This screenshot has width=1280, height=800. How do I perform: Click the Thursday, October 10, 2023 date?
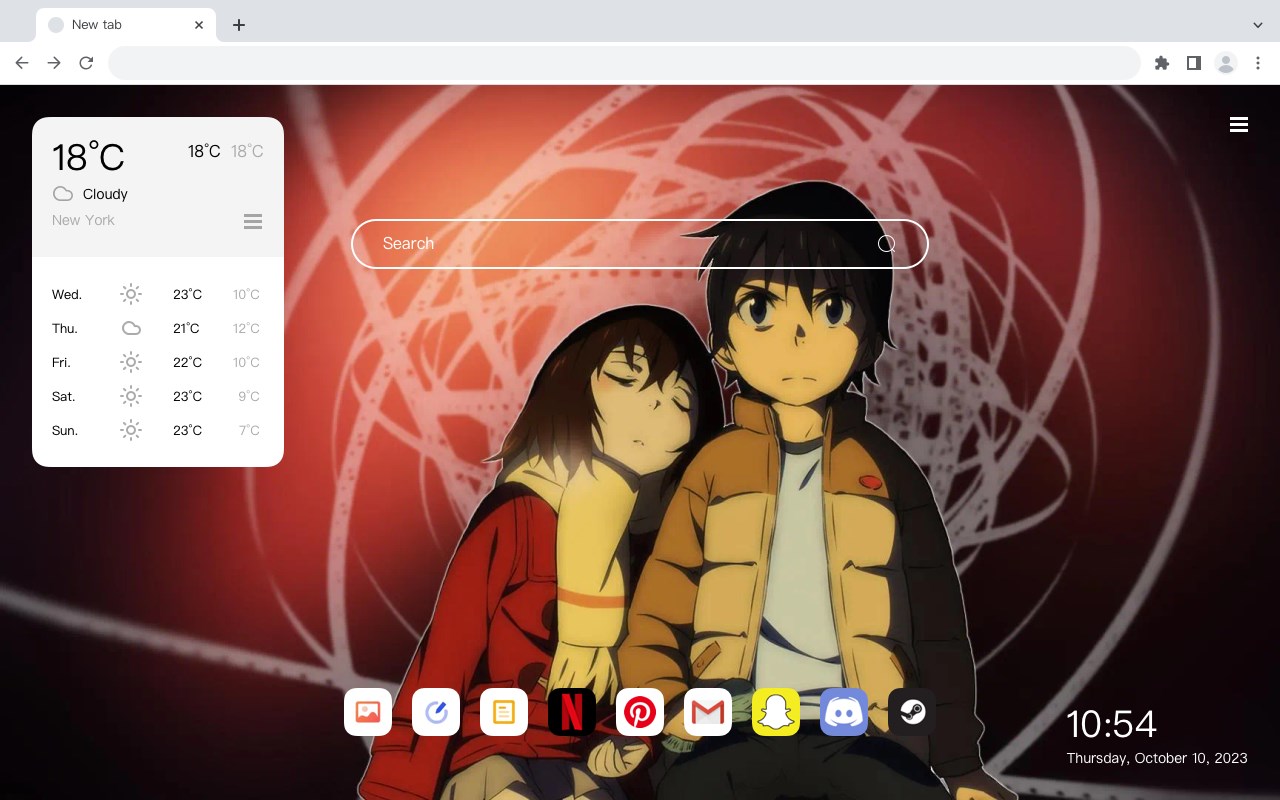tap(1157, 758)
